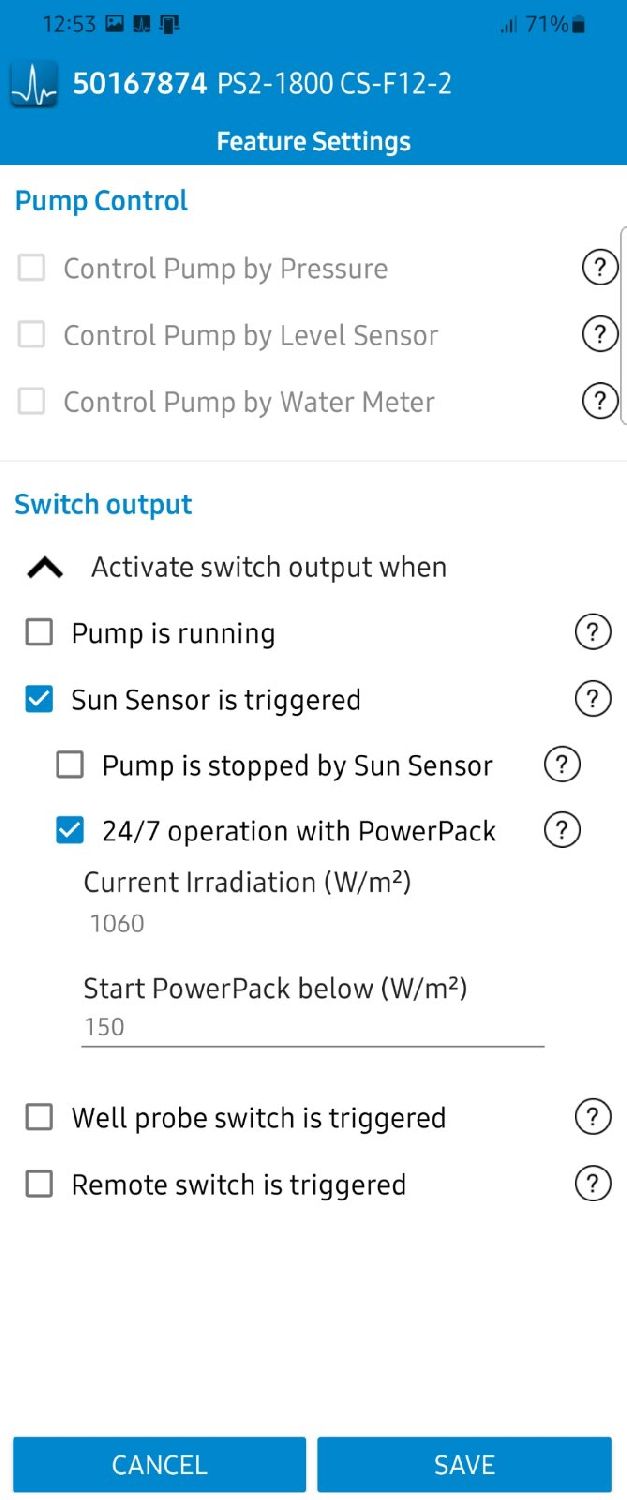Collapse the Activate switch output when section
This screenshot has height=1500, width=627.
click(46, 568)
